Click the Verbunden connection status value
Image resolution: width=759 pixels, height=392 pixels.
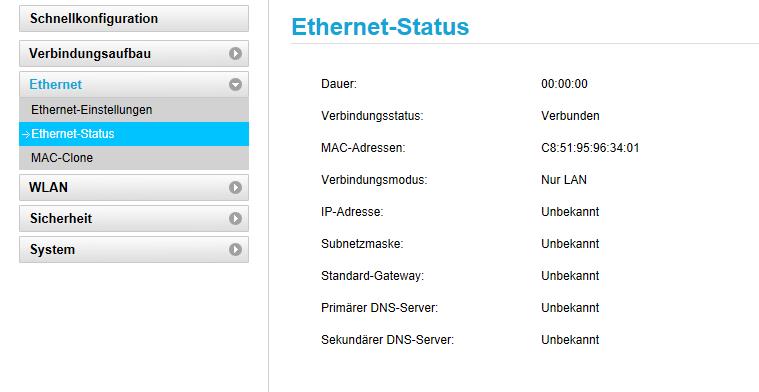(570, 116)
